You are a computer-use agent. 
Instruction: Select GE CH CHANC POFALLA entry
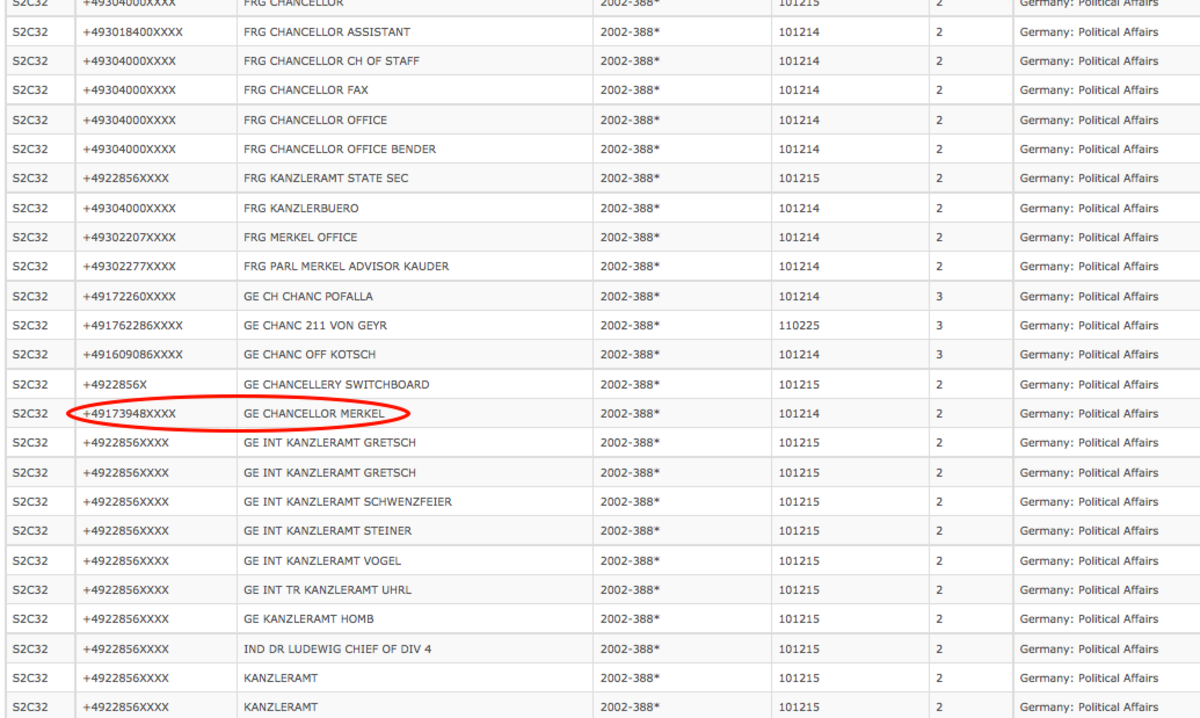[309, 296]
